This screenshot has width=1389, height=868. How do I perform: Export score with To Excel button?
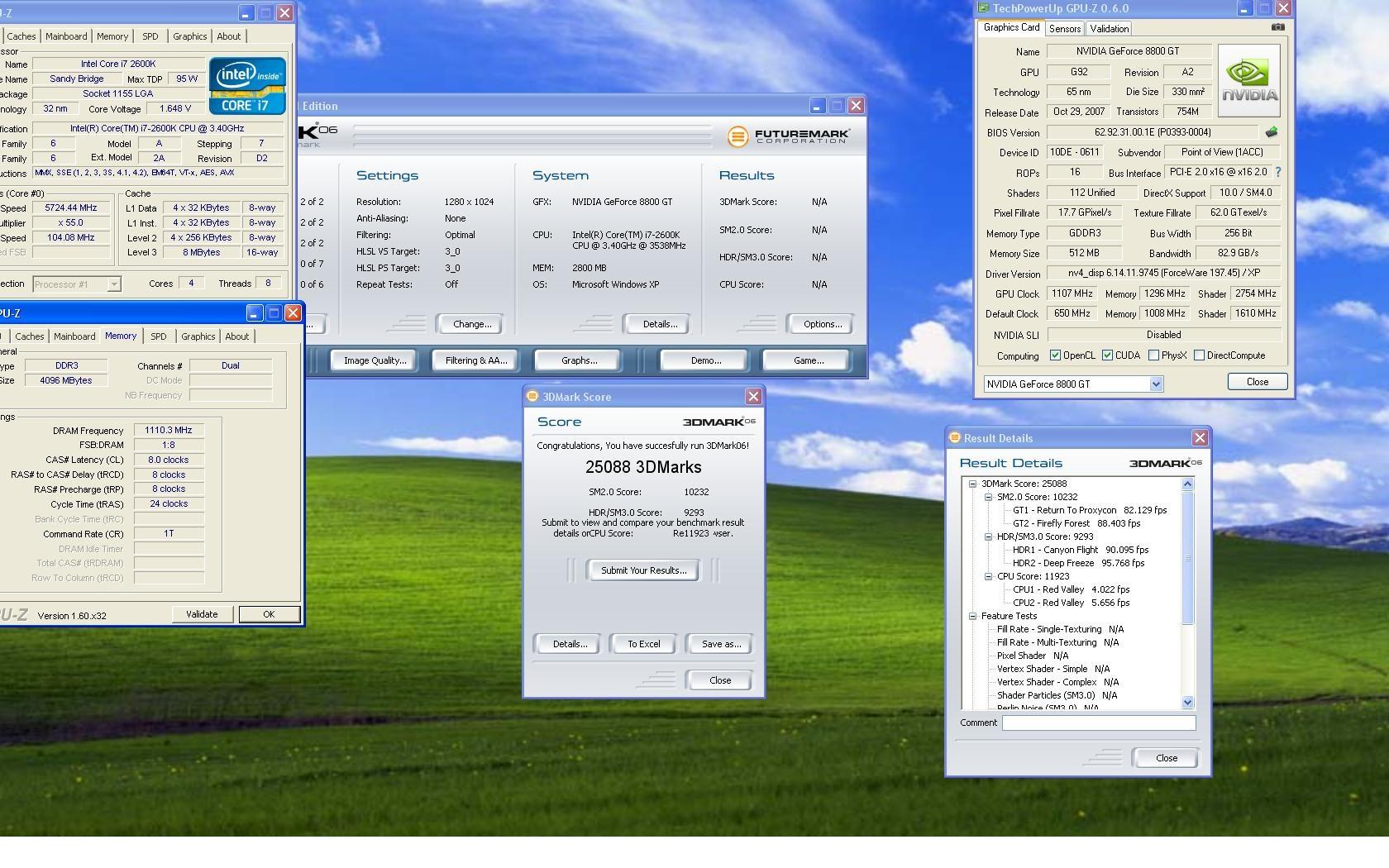coord(643,644)
